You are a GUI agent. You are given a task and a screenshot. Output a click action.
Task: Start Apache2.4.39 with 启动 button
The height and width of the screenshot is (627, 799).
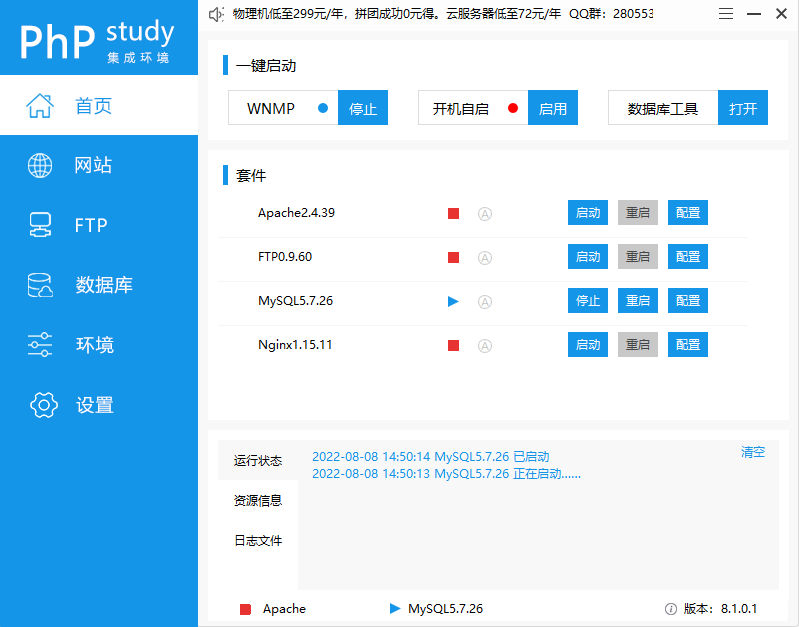coord(588,213)
